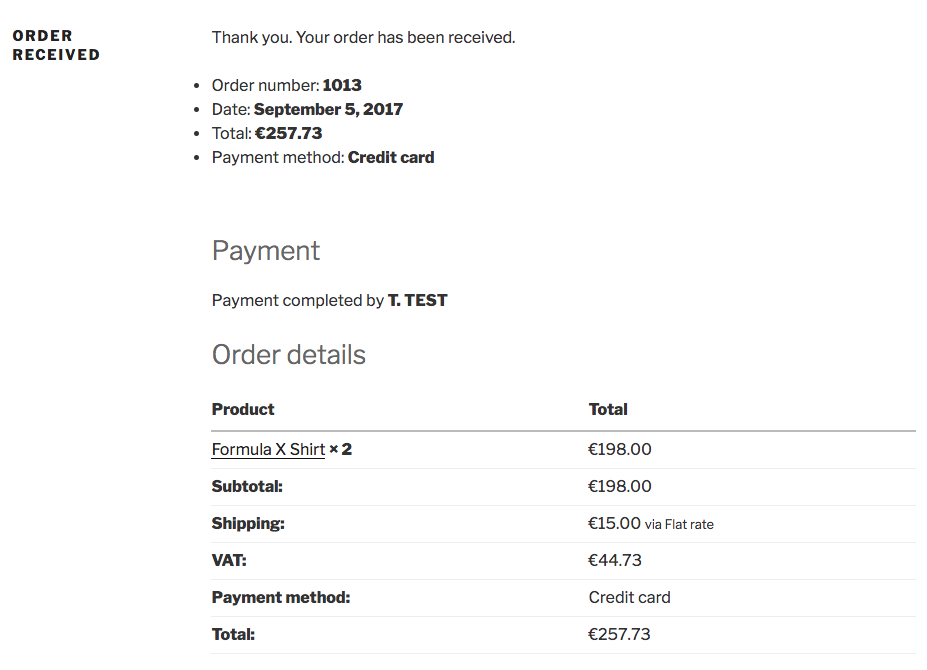This screenshot has height=670, width=927.
Task: Click the €15.00 flat rate shipping amount
Action: pos(615,524)
